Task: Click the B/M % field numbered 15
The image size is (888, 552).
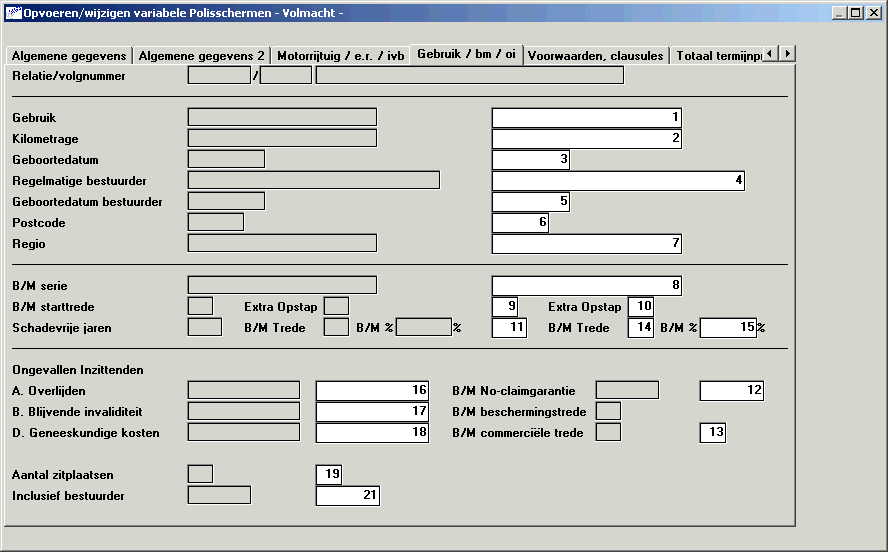Action: (x=728, y=329)
